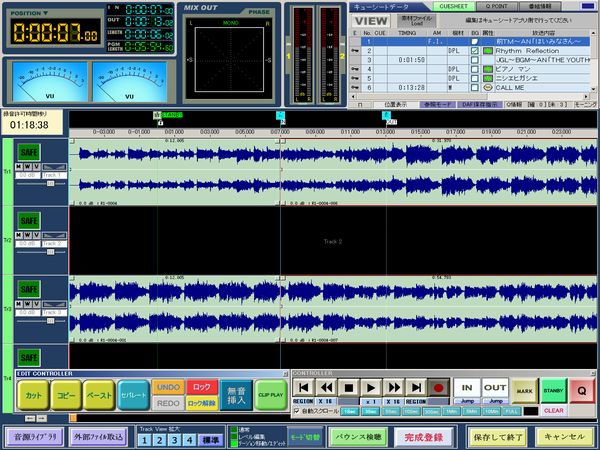The height and width of the screenshot is (450, 600).
Task: Toggle the BG checkbox for Rhythm Reflection
Action: [475, 50]
